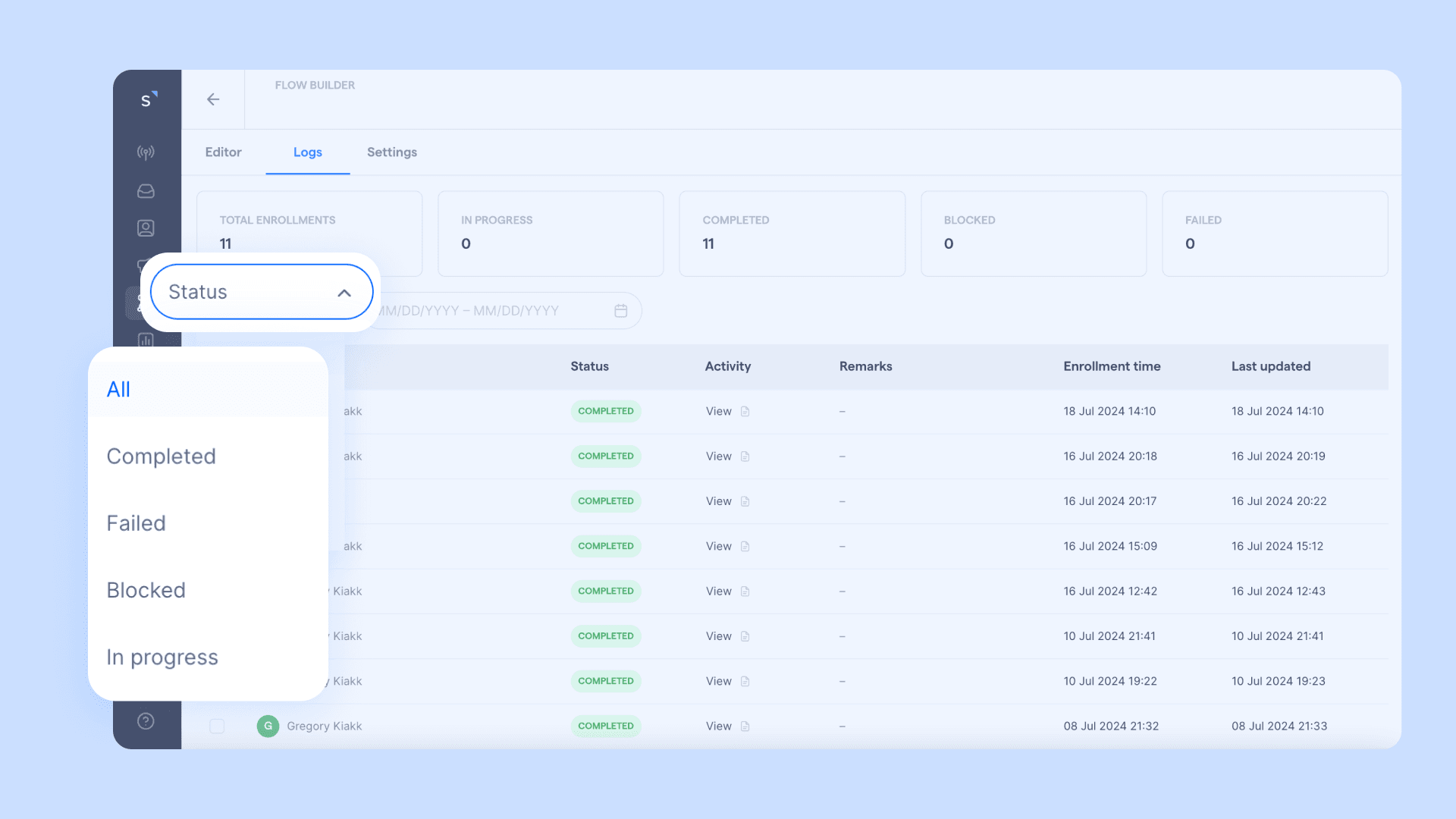
Task: Click the calendar icon in date filter
Action: (x=622, y=311)
